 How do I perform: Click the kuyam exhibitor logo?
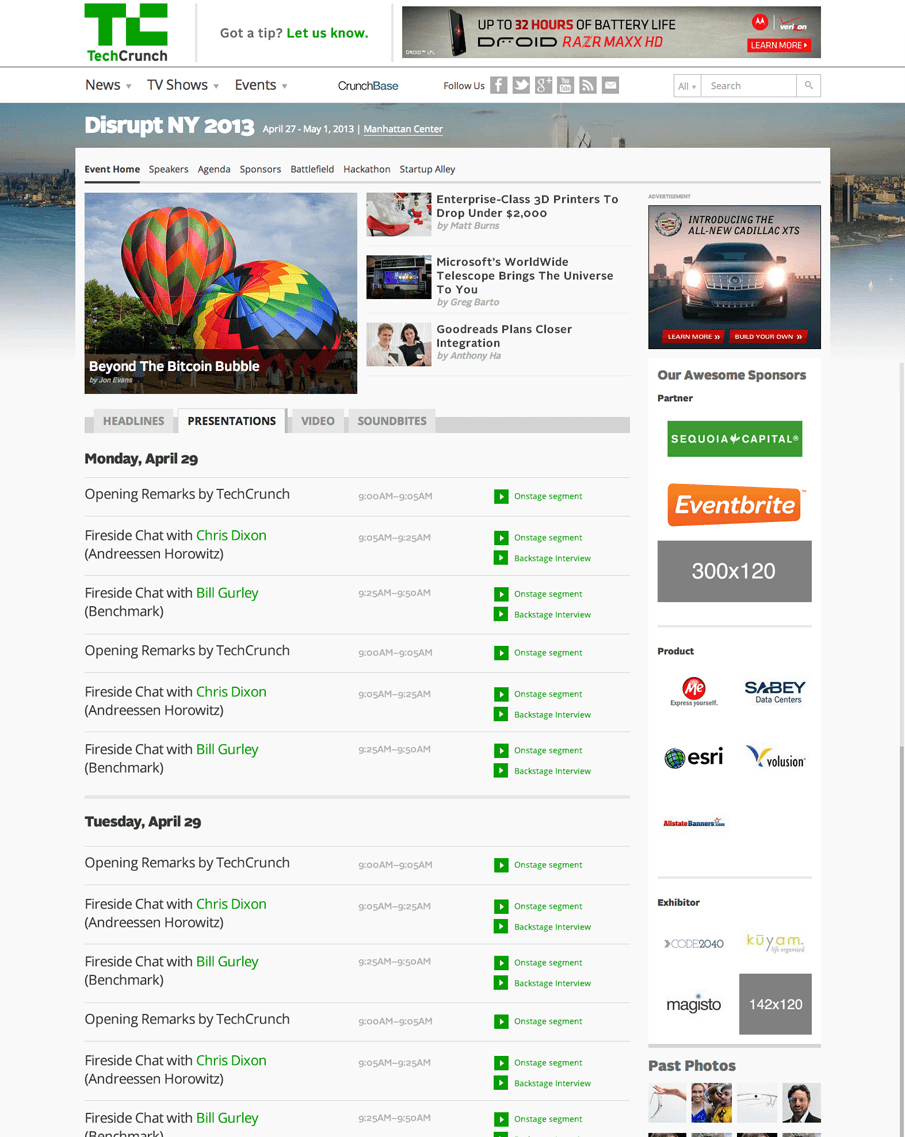click(x=775, y=942)
